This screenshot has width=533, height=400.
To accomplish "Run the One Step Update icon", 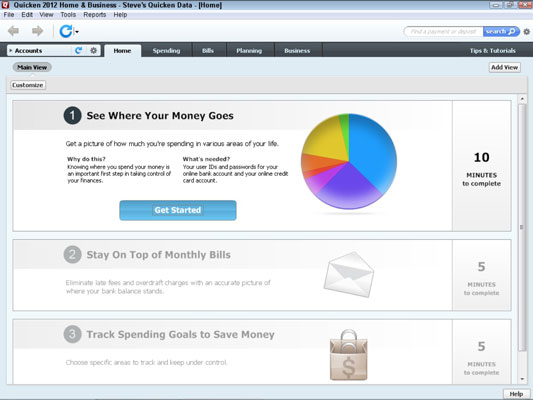I will pyautogui.click(x=66, y=31).
